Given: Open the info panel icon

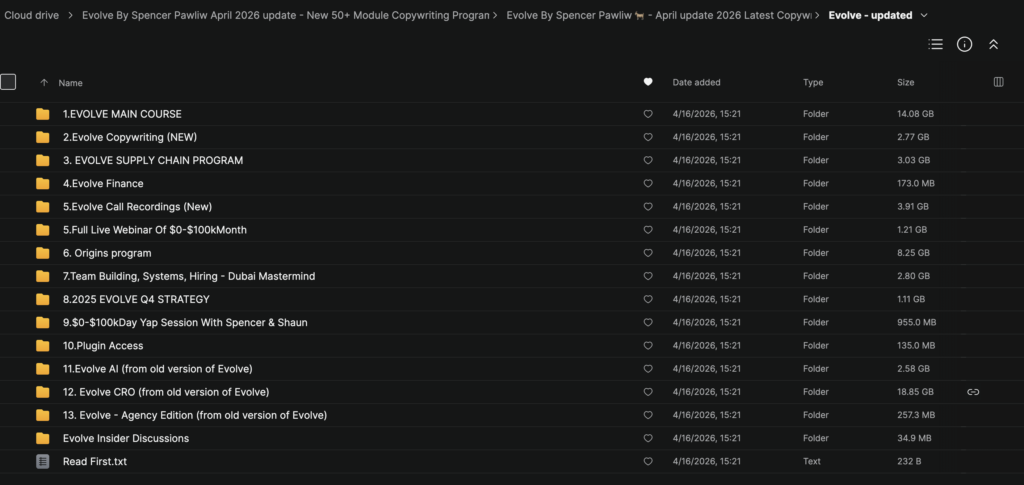Looking at the screenshot, I should pyautogui.click(x=965, y=44).
